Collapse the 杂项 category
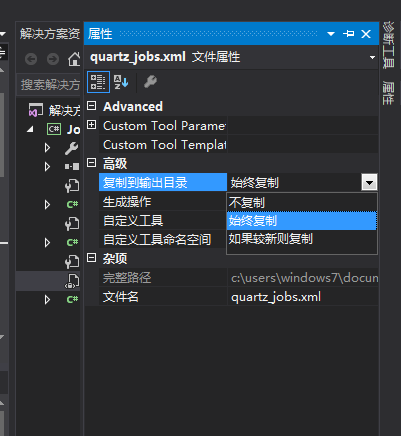Viewport: 401px width, 436px height. click(x=91, y=258)
